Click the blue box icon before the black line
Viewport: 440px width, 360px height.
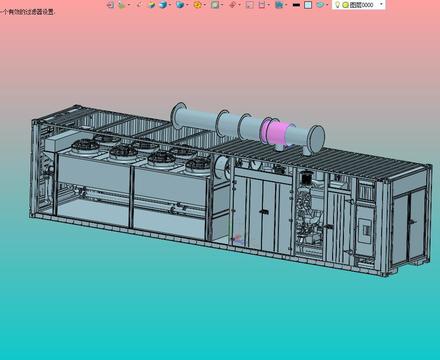[x=279, y=5]
